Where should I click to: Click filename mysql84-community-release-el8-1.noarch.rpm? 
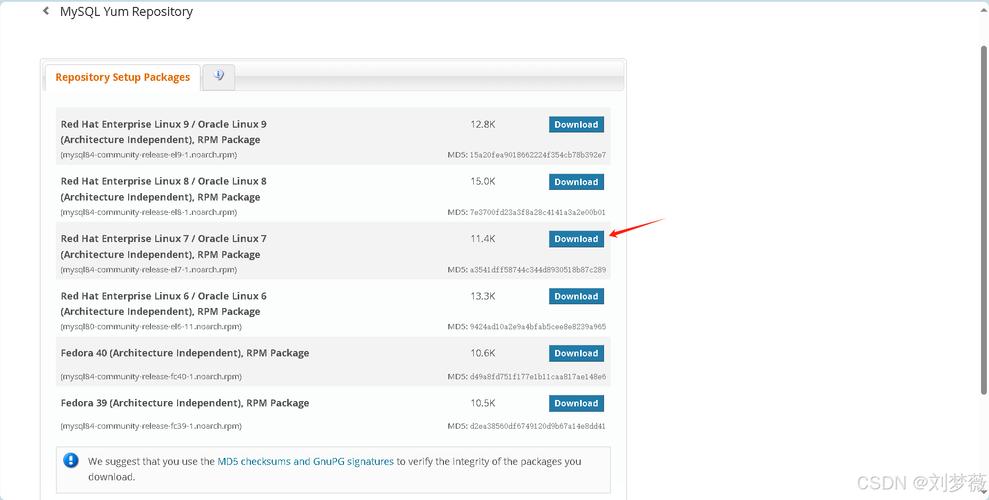(149, 212)
